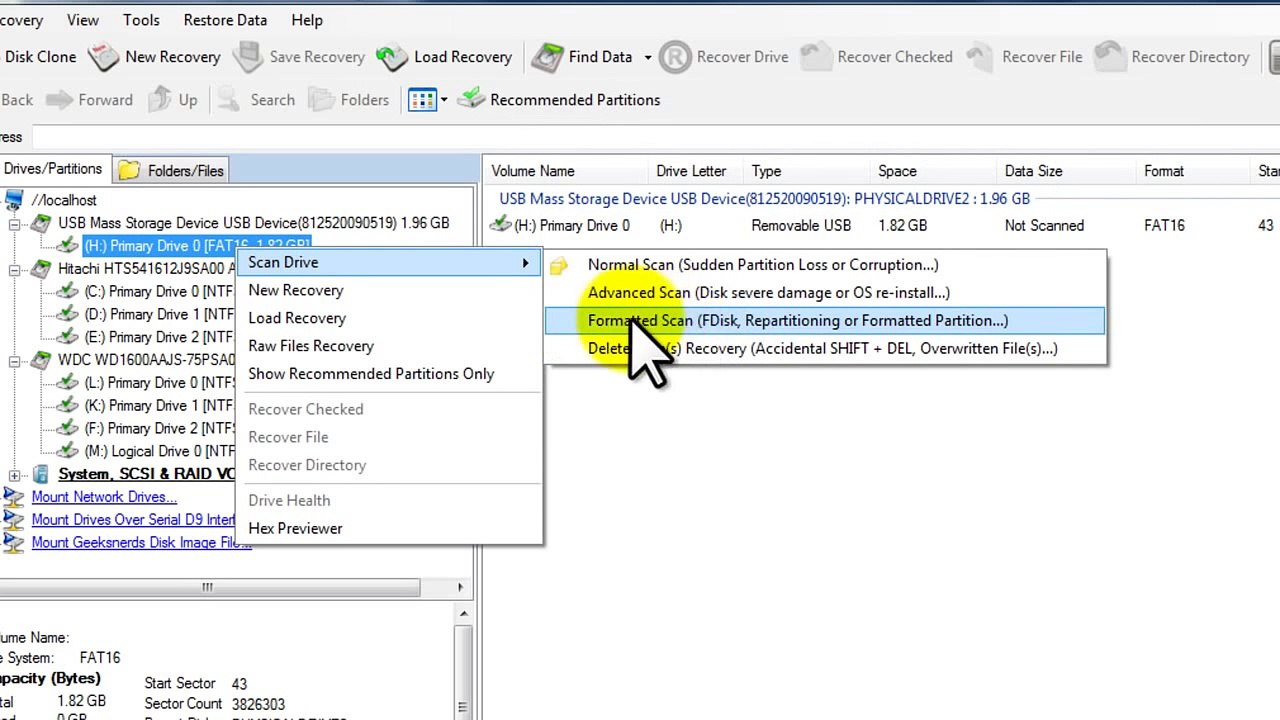The image size is (1280, 720).
Task: Open the Tools menu
Action: tap(141, 20)
